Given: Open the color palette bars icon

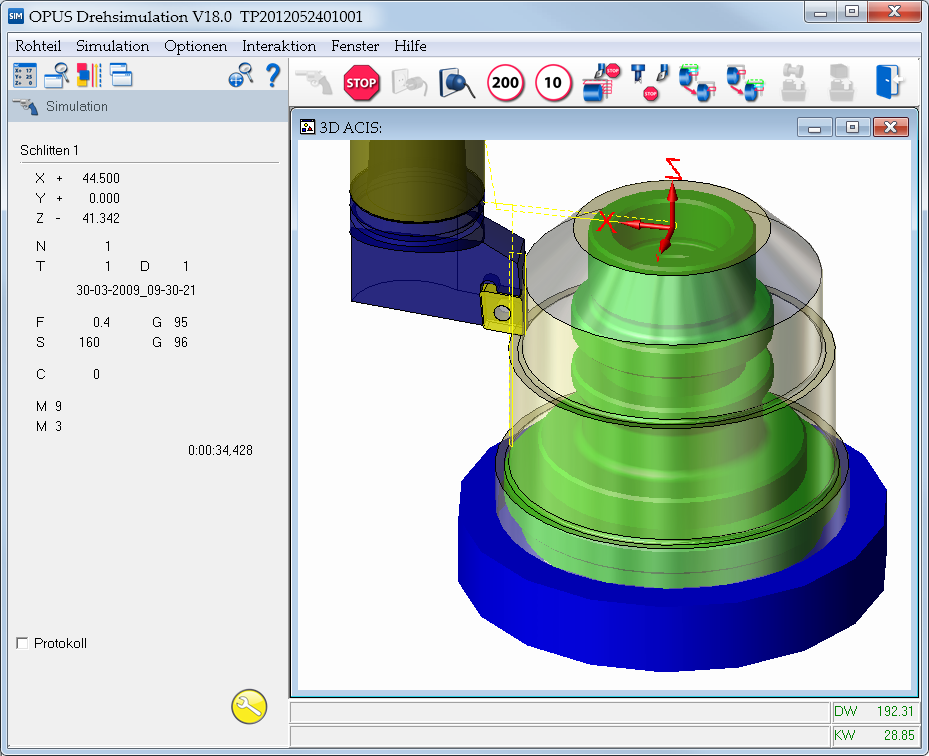Looking at the screenshot, I should click(89, 76).
